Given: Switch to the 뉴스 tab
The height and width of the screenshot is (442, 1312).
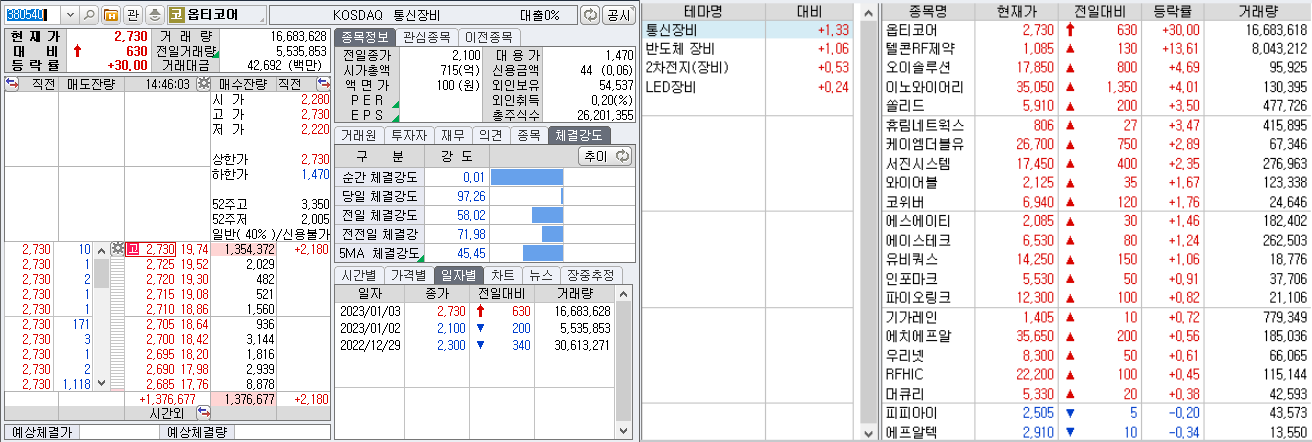Looking at the screenshot, I should 540,274.
